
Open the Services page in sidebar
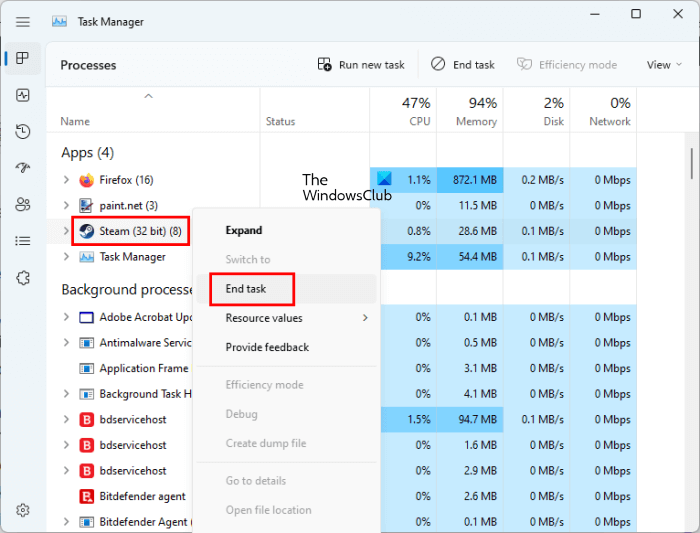(23, 277)
